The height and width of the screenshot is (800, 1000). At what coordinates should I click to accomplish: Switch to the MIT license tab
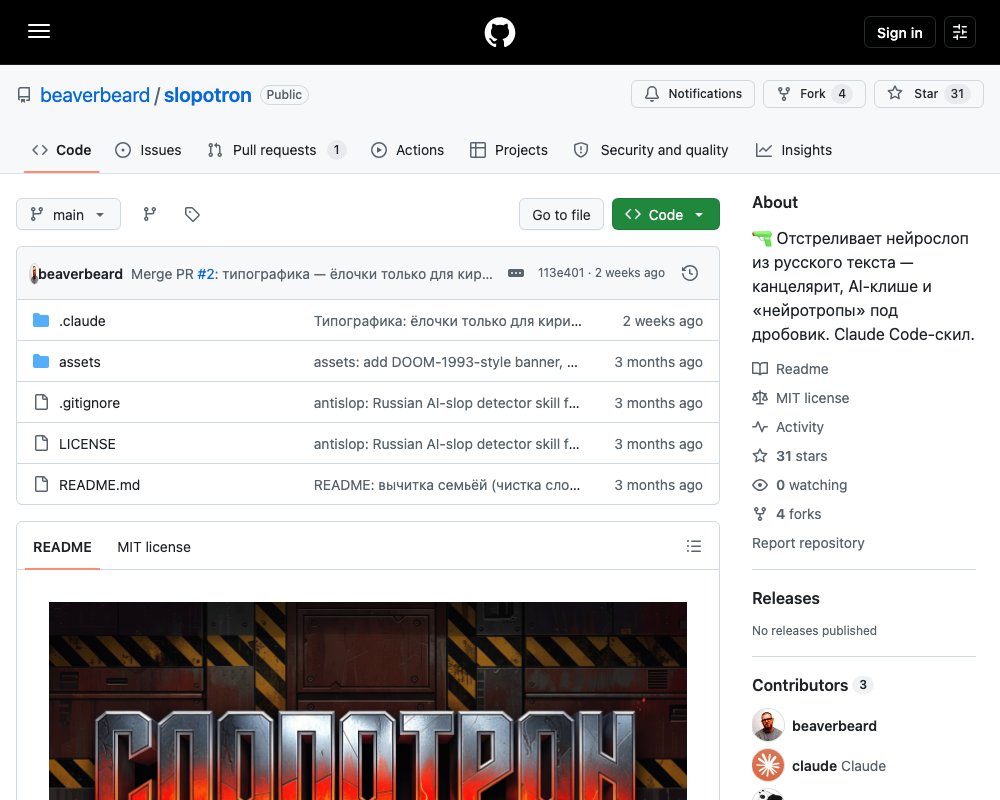[154, 547]
